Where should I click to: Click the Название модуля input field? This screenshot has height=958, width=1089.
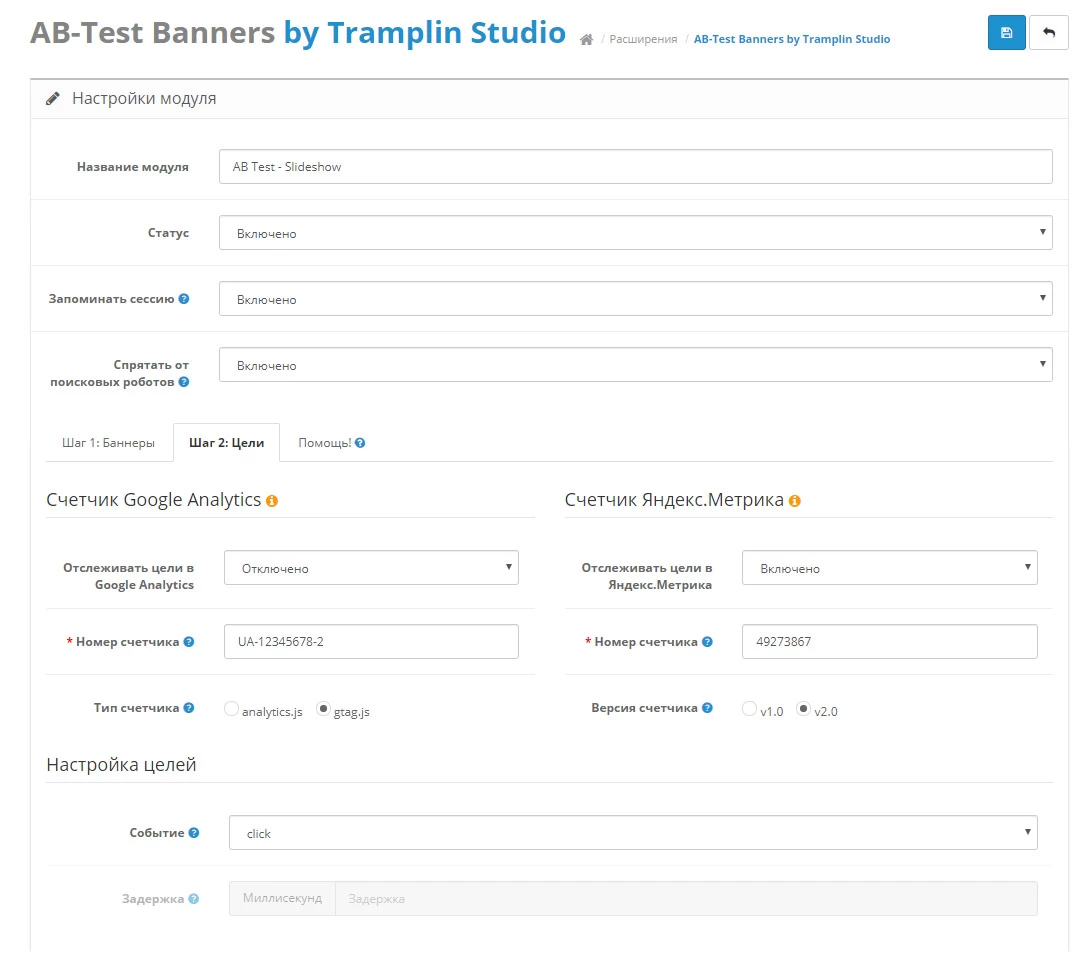[x=635, y=167]
